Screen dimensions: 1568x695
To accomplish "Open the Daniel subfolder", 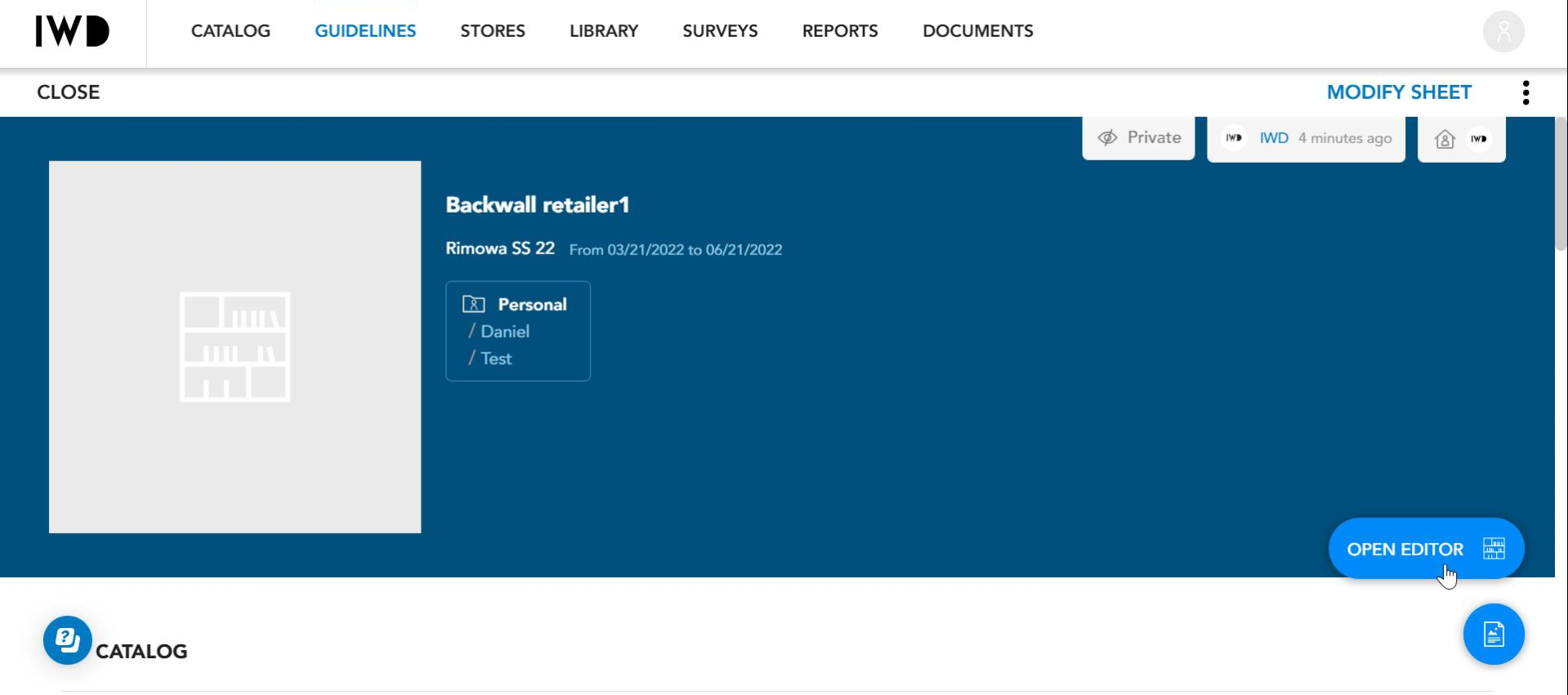I will point(505,331).
